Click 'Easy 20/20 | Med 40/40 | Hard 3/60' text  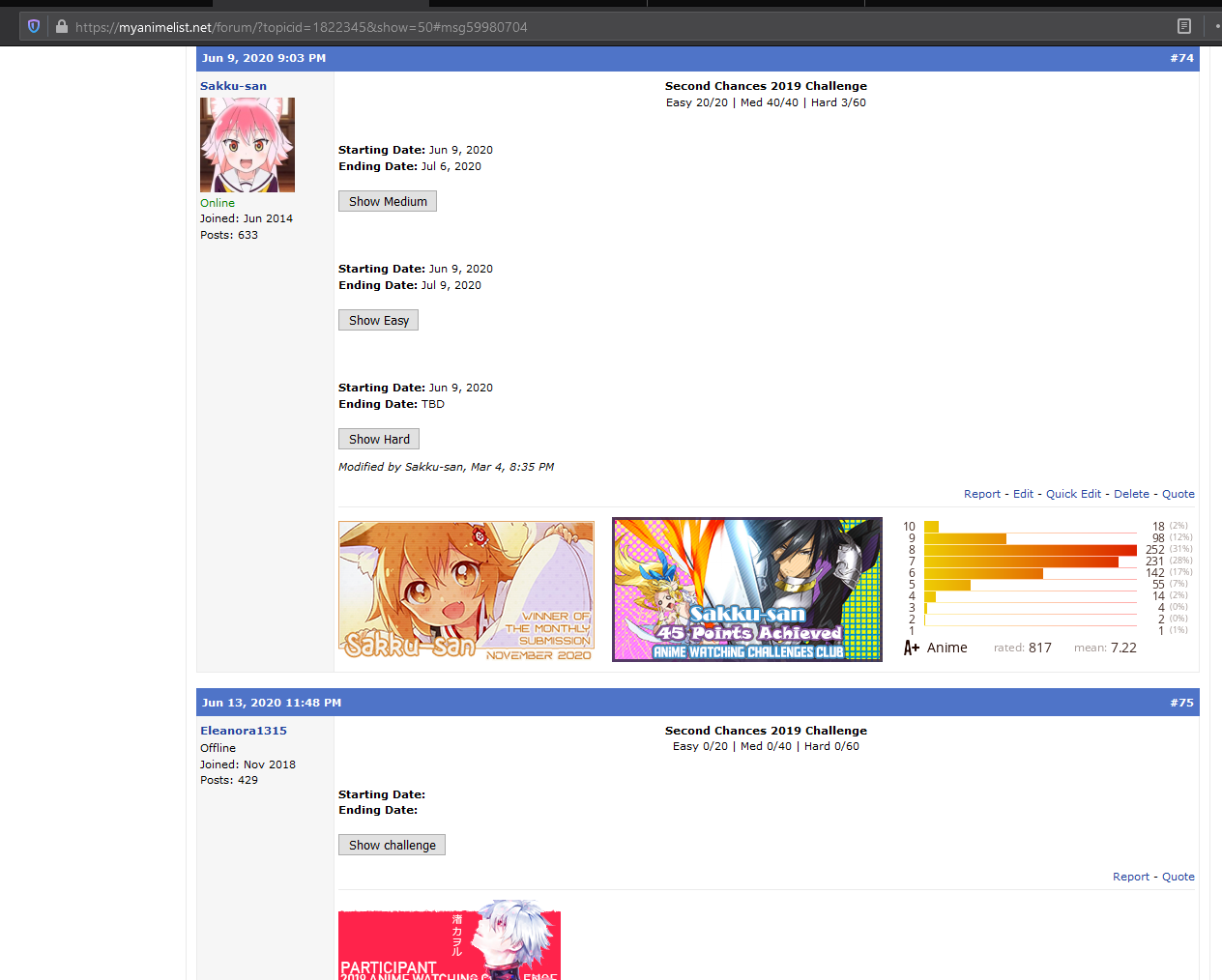[x=766, y=102]
